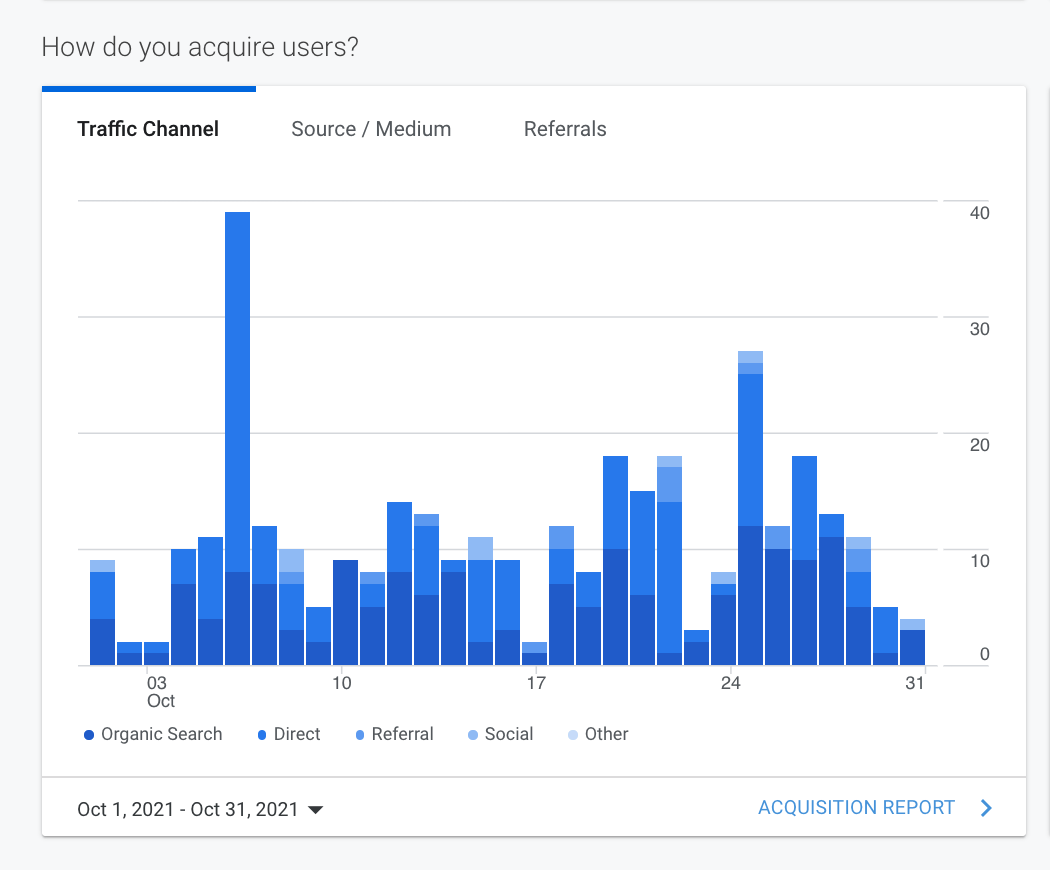Click the Organic Search legend label
The width and height of the screenshot is (1050, 870).
(x=161, y=734)
